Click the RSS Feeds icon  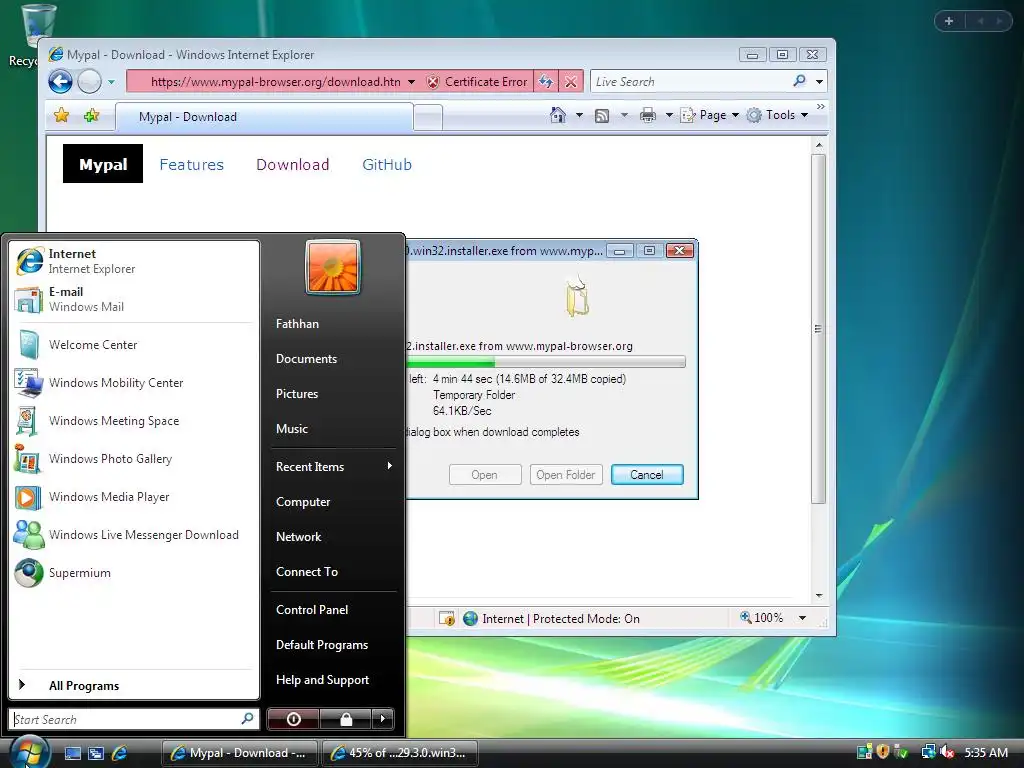coord(602,116)
